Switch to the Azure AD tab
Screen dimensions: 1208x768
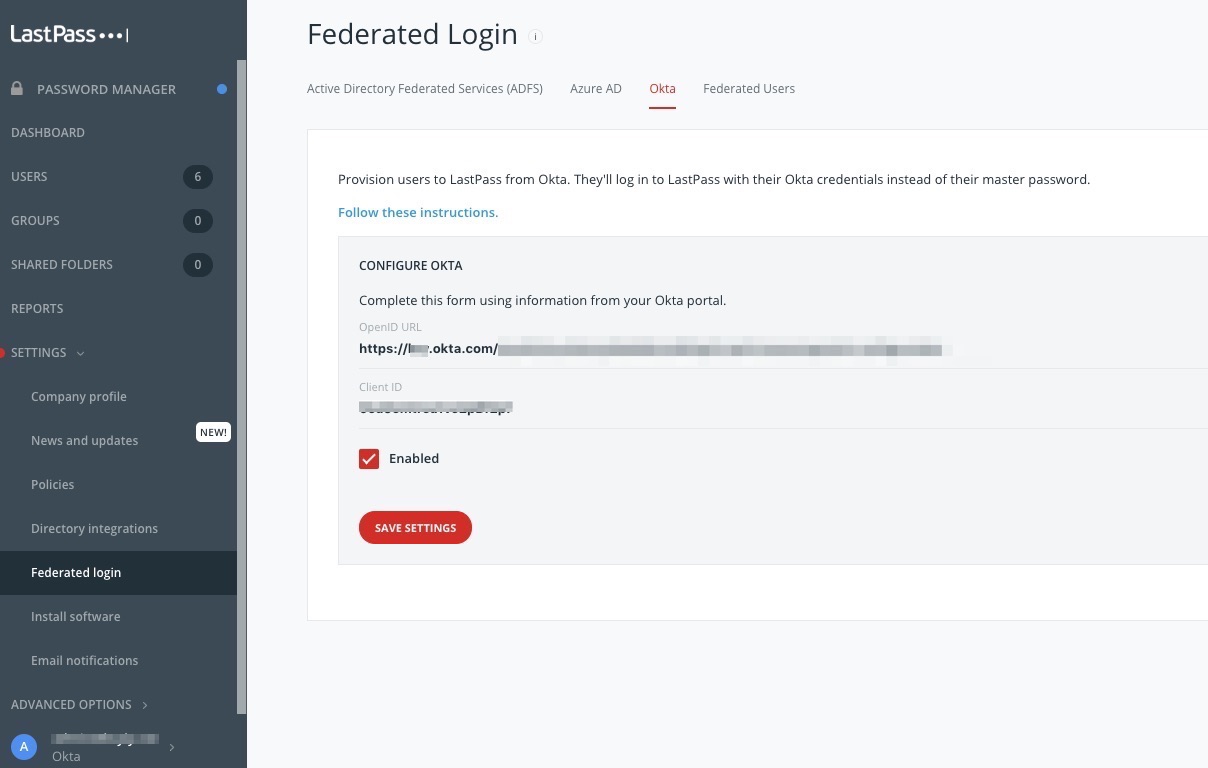tap(596, 89)
